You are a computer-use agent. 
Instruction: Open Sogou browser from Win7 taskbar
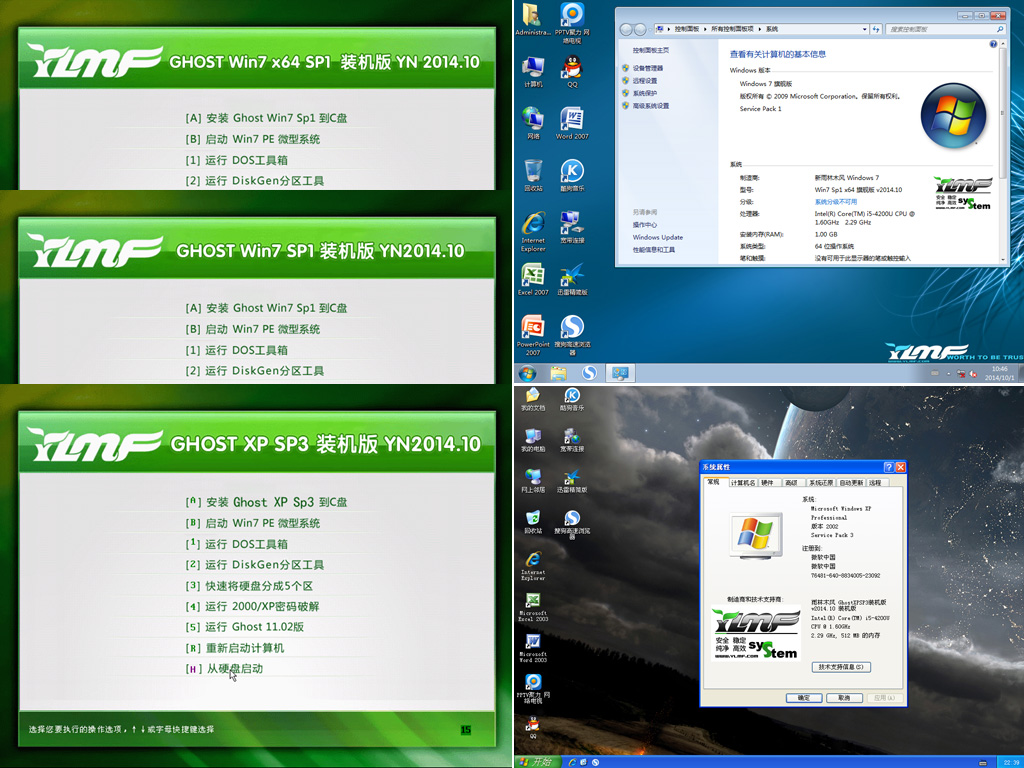[589, 373]
